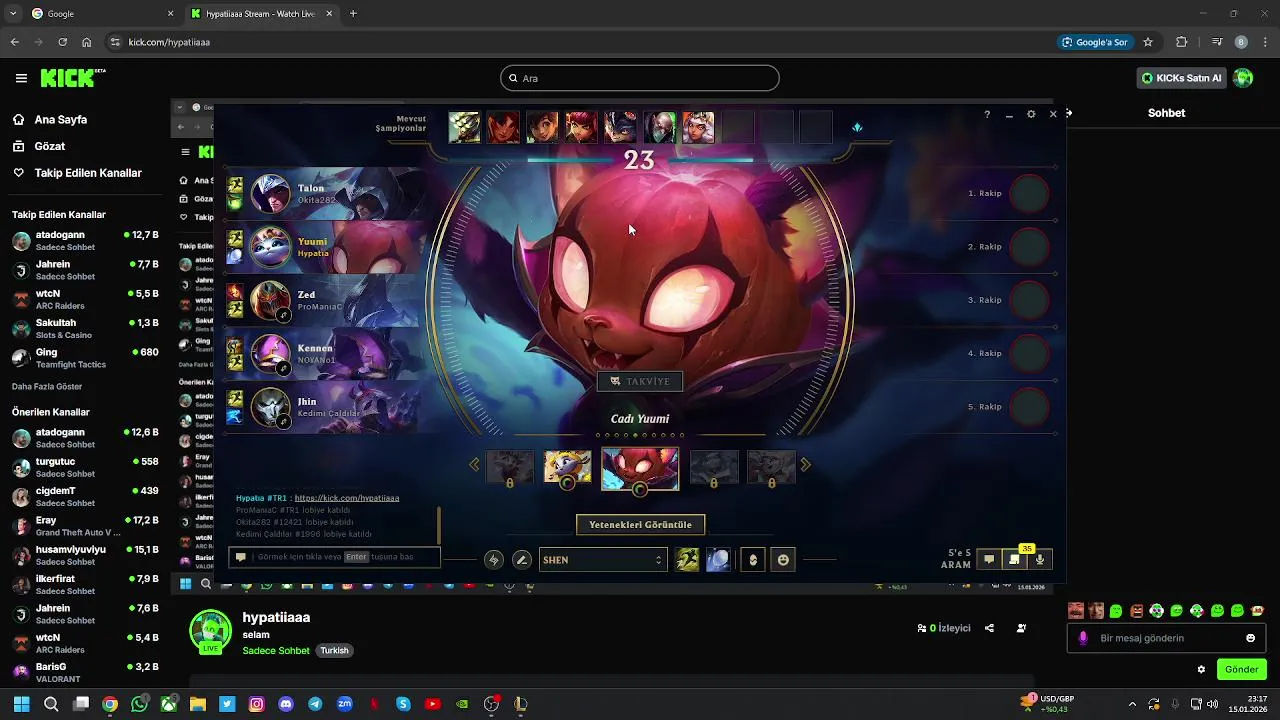
Task: Click Google'a Sor button in address bar
Action: tap(1095, 42)
